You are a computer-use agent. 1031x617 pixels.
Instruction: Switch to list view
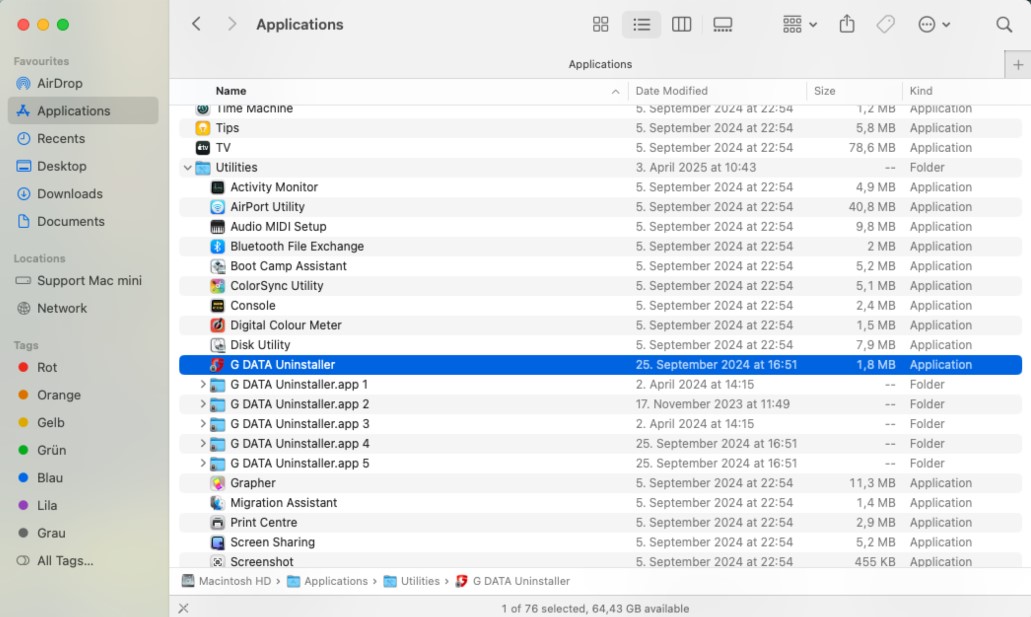pos(641,24)
